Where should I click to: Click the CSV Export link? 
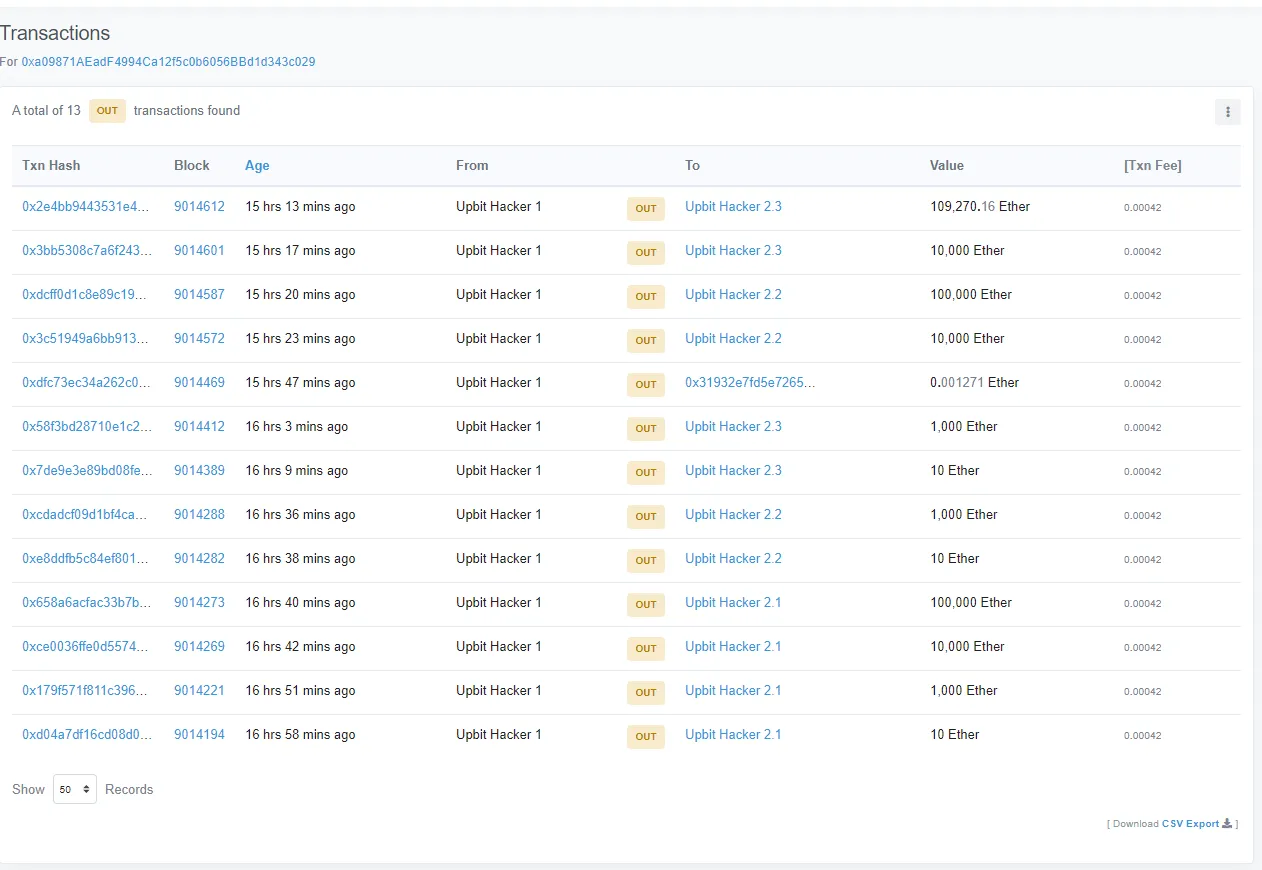click(x=1190, y=824)
